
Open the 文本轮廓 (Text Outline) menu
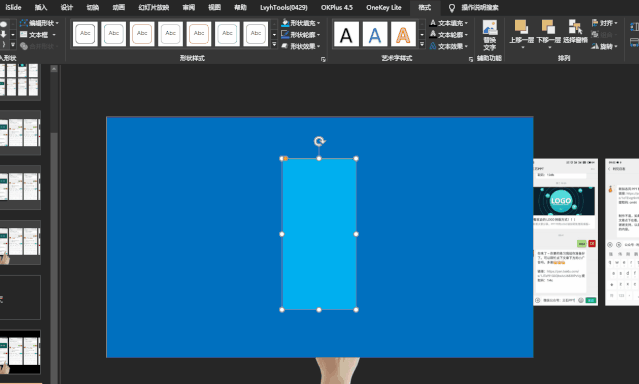(448, 35)
